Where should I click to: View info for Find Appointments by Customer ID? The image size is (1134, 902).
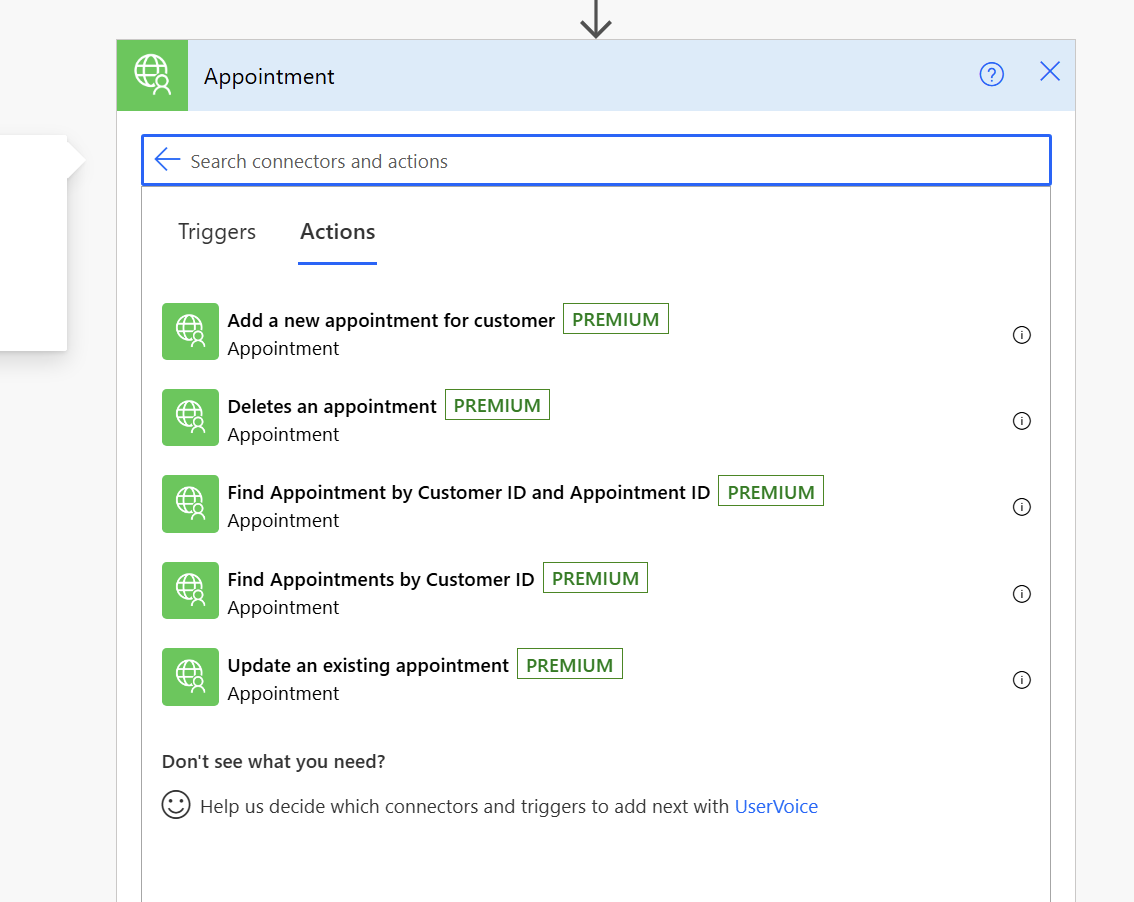click(x=1021, y=593)
